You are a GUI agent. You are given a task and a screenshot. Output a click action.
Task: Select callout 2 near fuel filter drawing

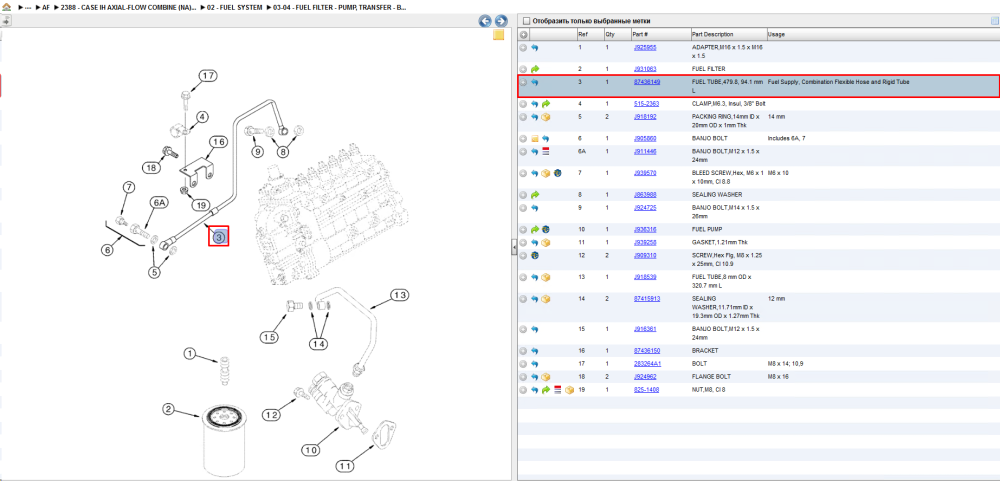coord(168,409)
